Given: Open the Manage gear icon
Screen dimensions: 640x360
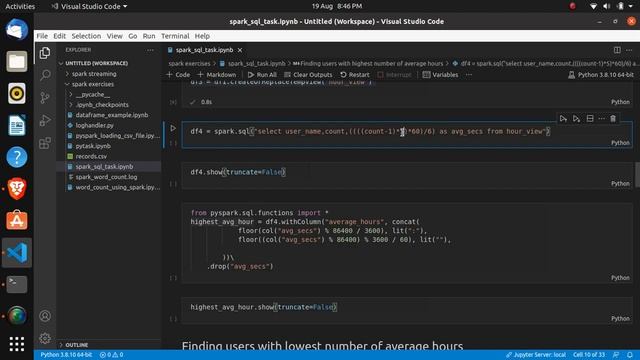Looking at the screenshot, I should coord(45,338).
